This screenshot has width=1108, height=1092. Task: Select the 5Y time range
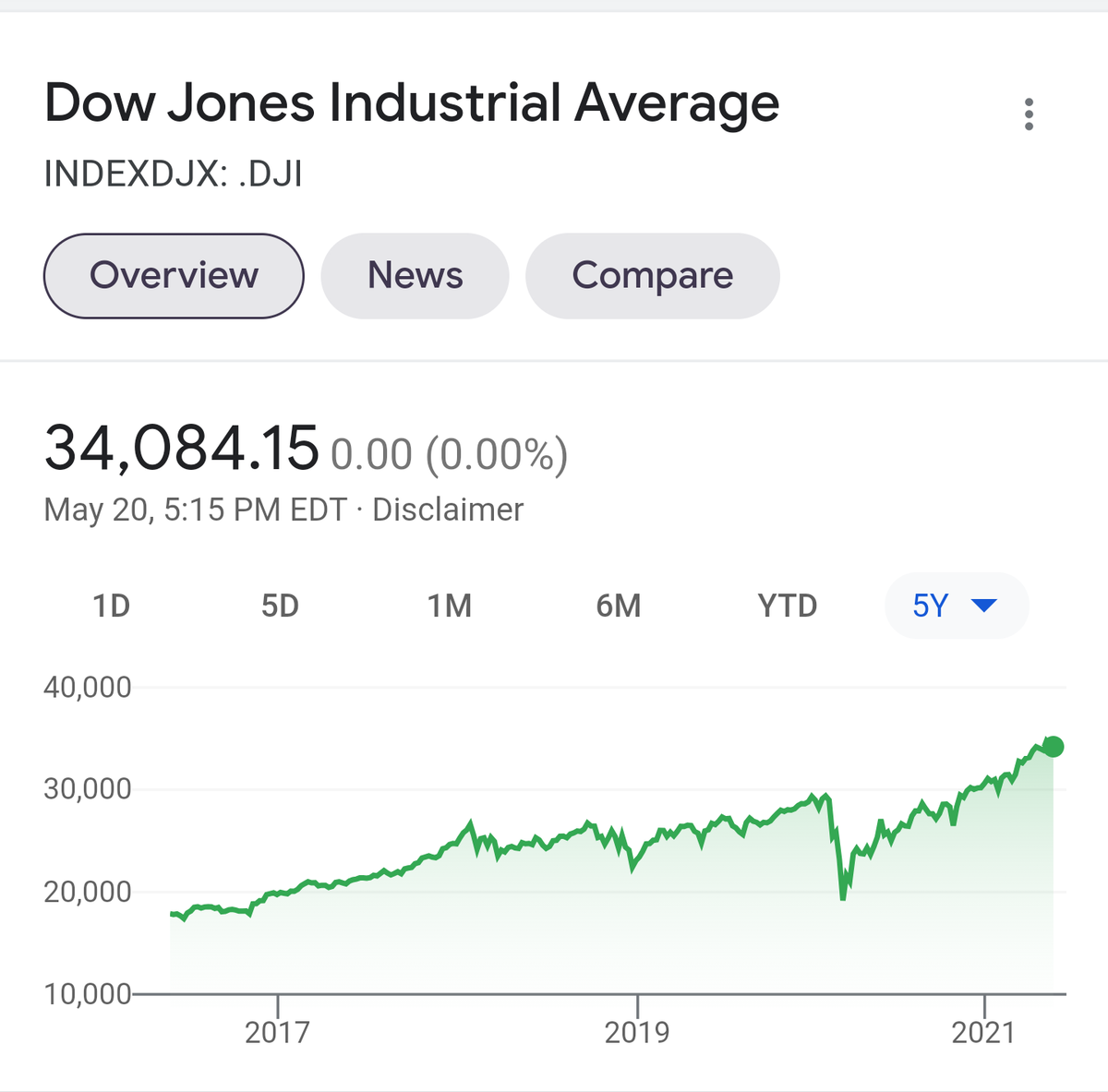[x=957, y=606]
